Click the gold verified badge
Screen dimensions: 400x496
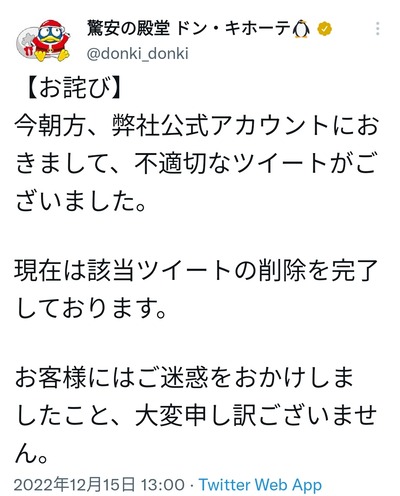point(324,29)
